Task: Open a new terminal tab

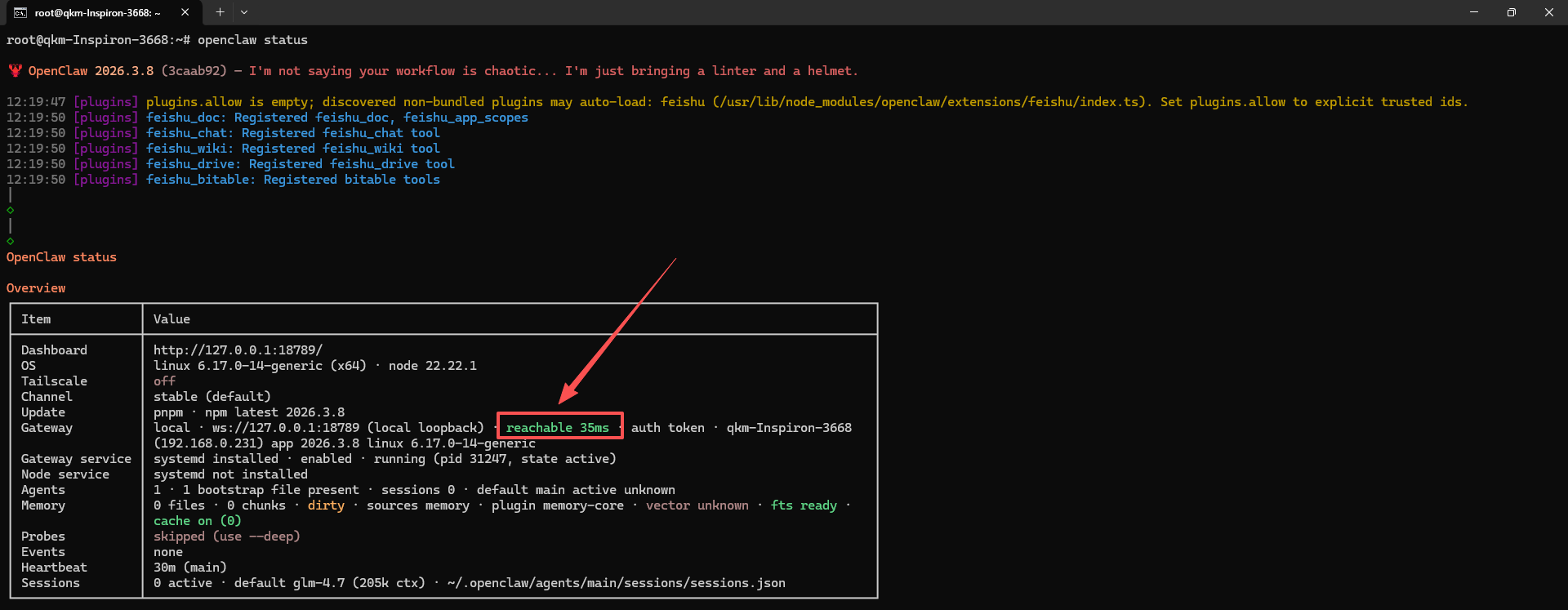Action: (220, 12)
